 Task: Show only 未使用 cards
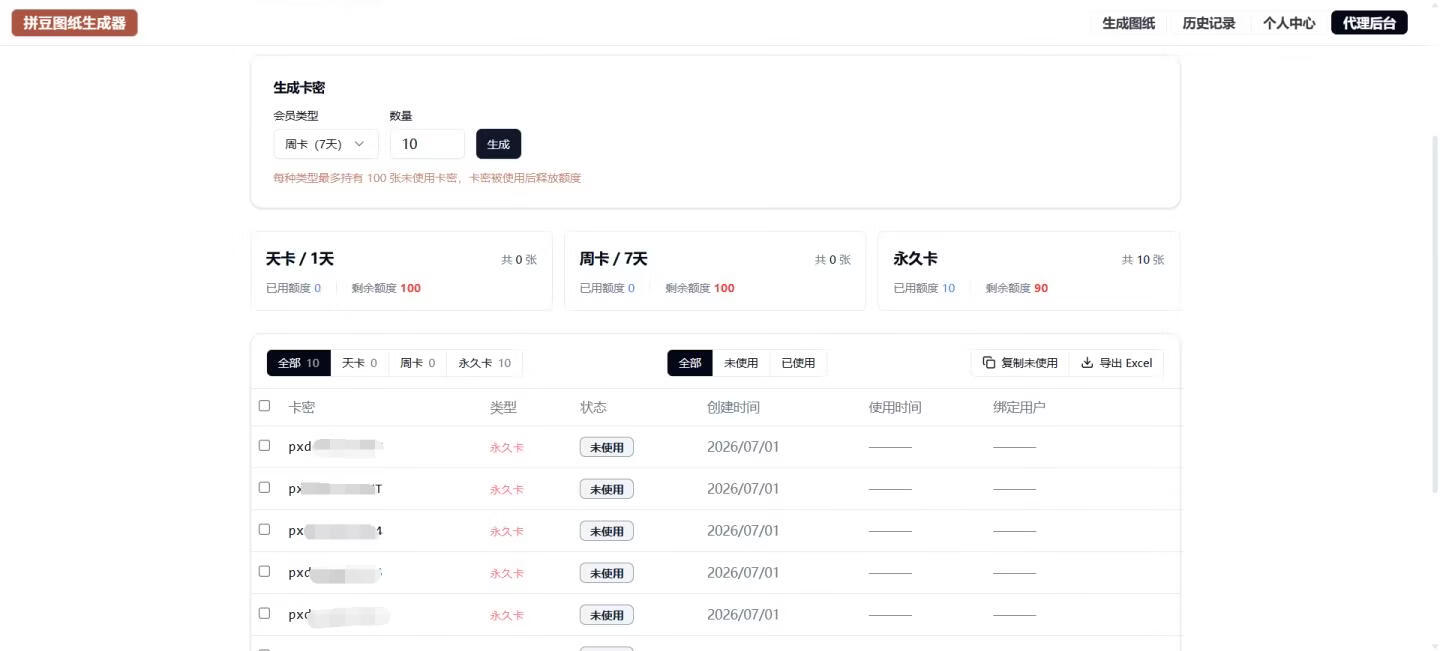[x=741, y=363]
